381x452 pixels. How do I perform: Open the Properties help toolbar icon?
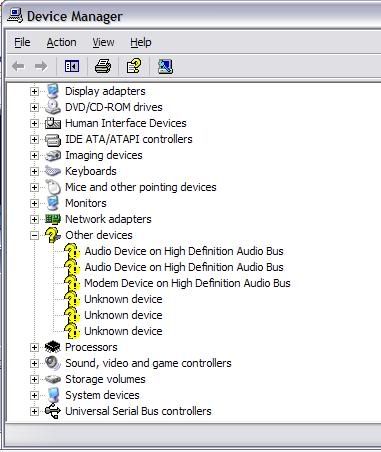tap(134, 66)
